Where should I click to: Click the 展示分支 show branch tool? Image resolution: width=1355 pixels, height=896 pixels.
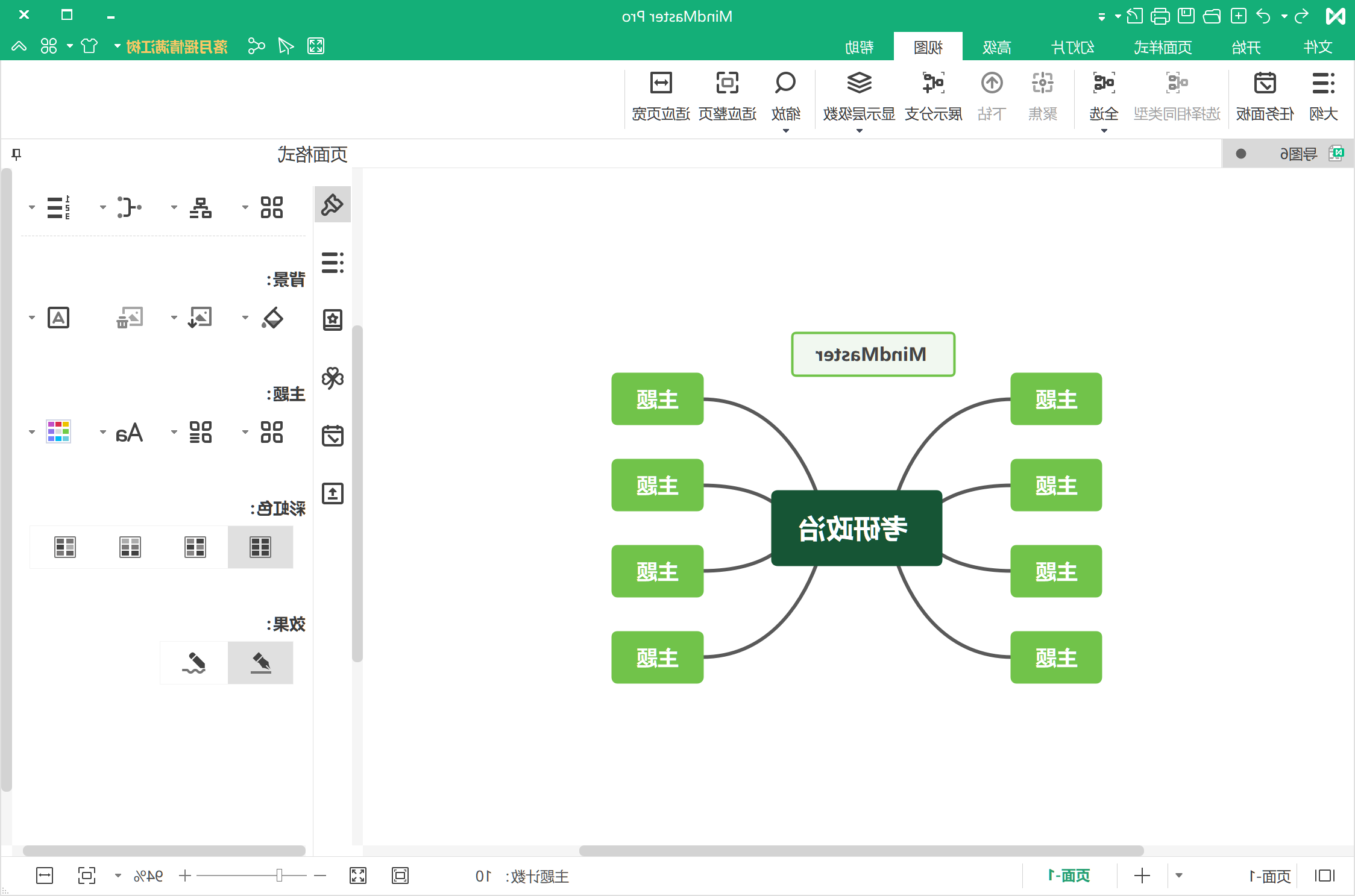click(933, 96)
